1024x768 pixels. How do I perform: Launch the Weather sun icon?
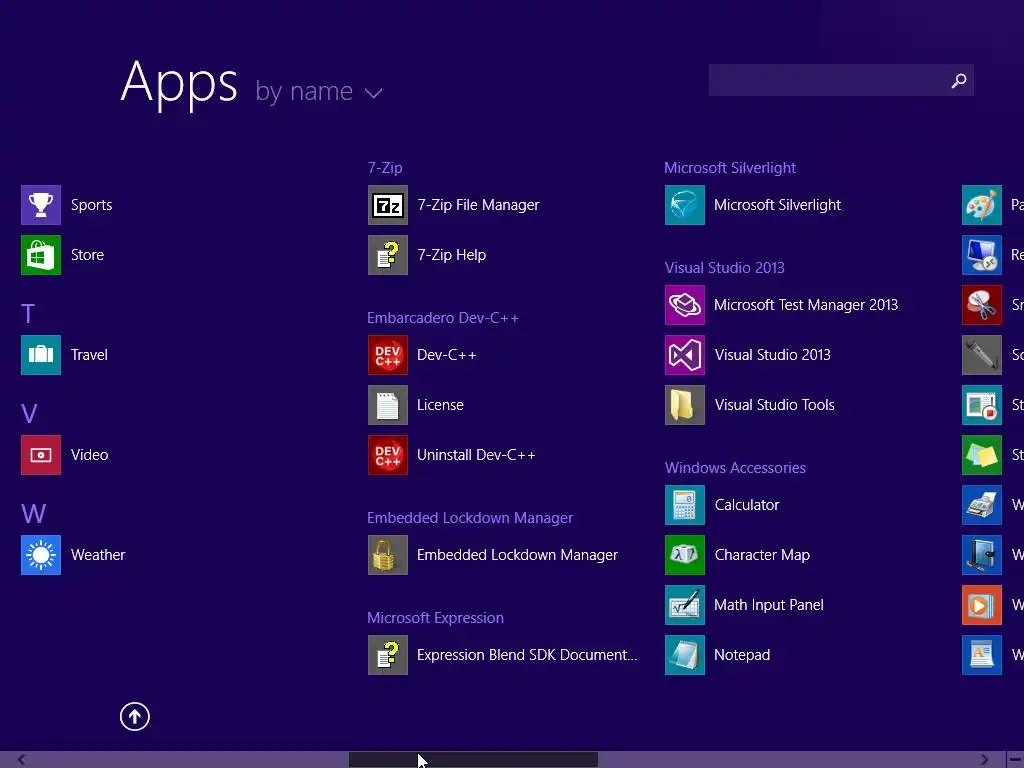pyautogui.click(x=40, y=554)
